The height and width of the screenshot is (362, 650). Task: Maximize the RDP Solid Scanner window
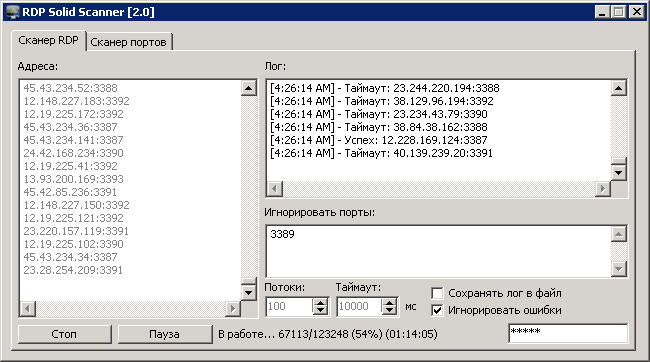pyautogui.click(x=618, y=12)
